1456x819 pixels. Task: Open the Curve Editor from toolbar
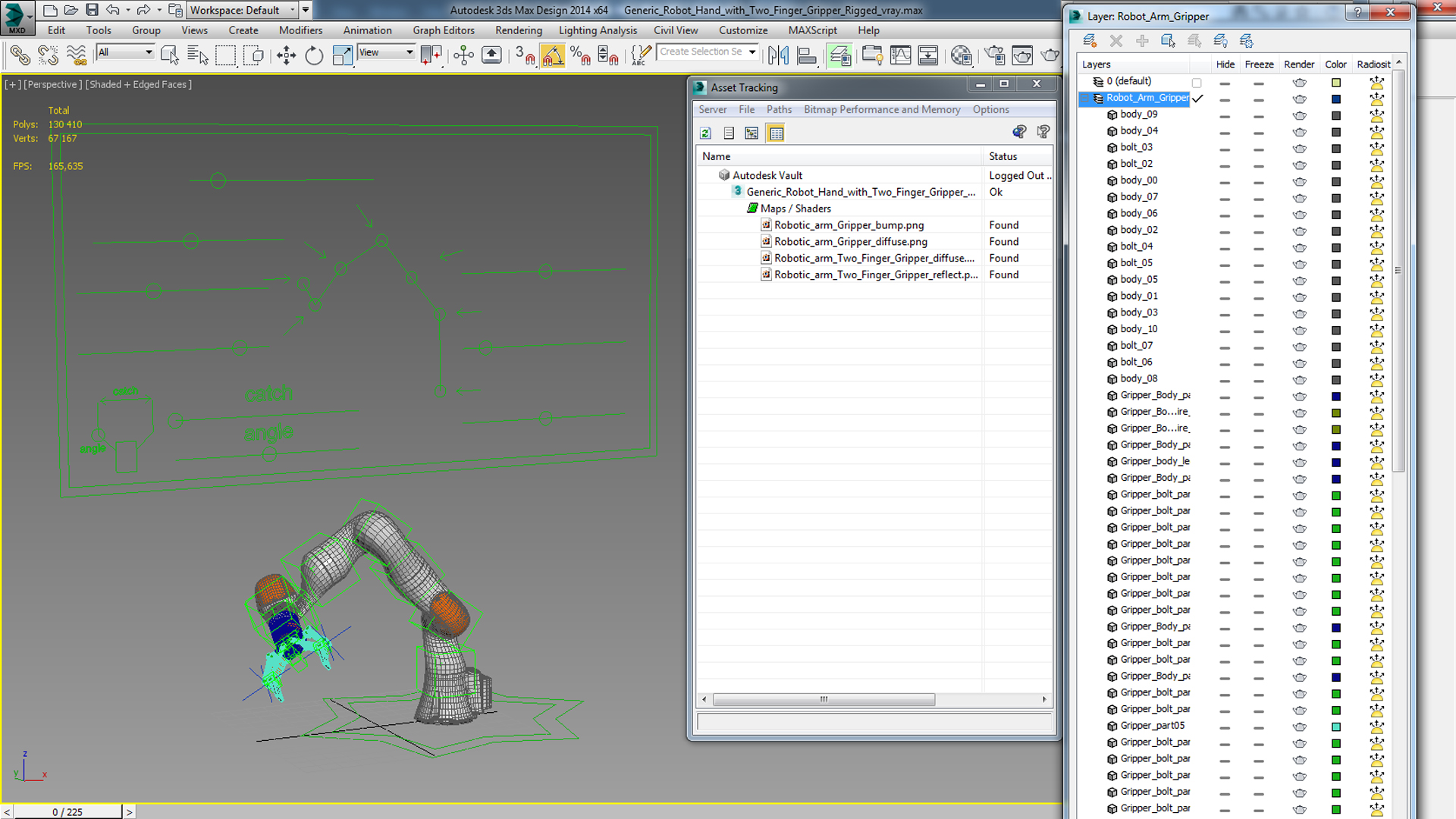coord(900,55)
